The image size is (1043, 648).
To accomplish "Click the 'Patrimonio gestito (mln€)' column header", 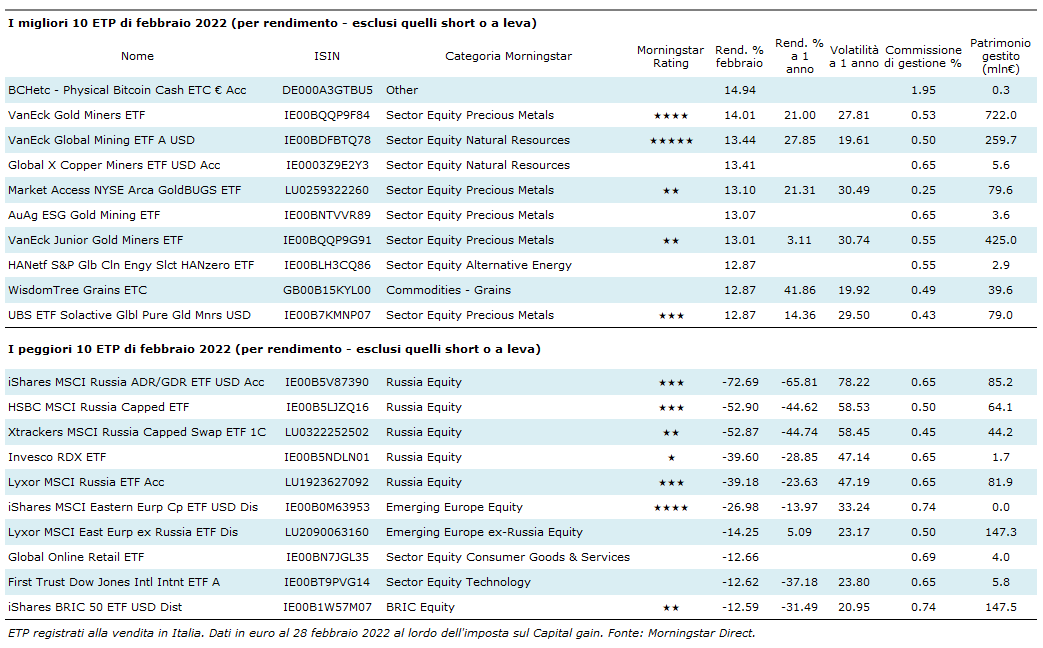I will coord(1000,56).
